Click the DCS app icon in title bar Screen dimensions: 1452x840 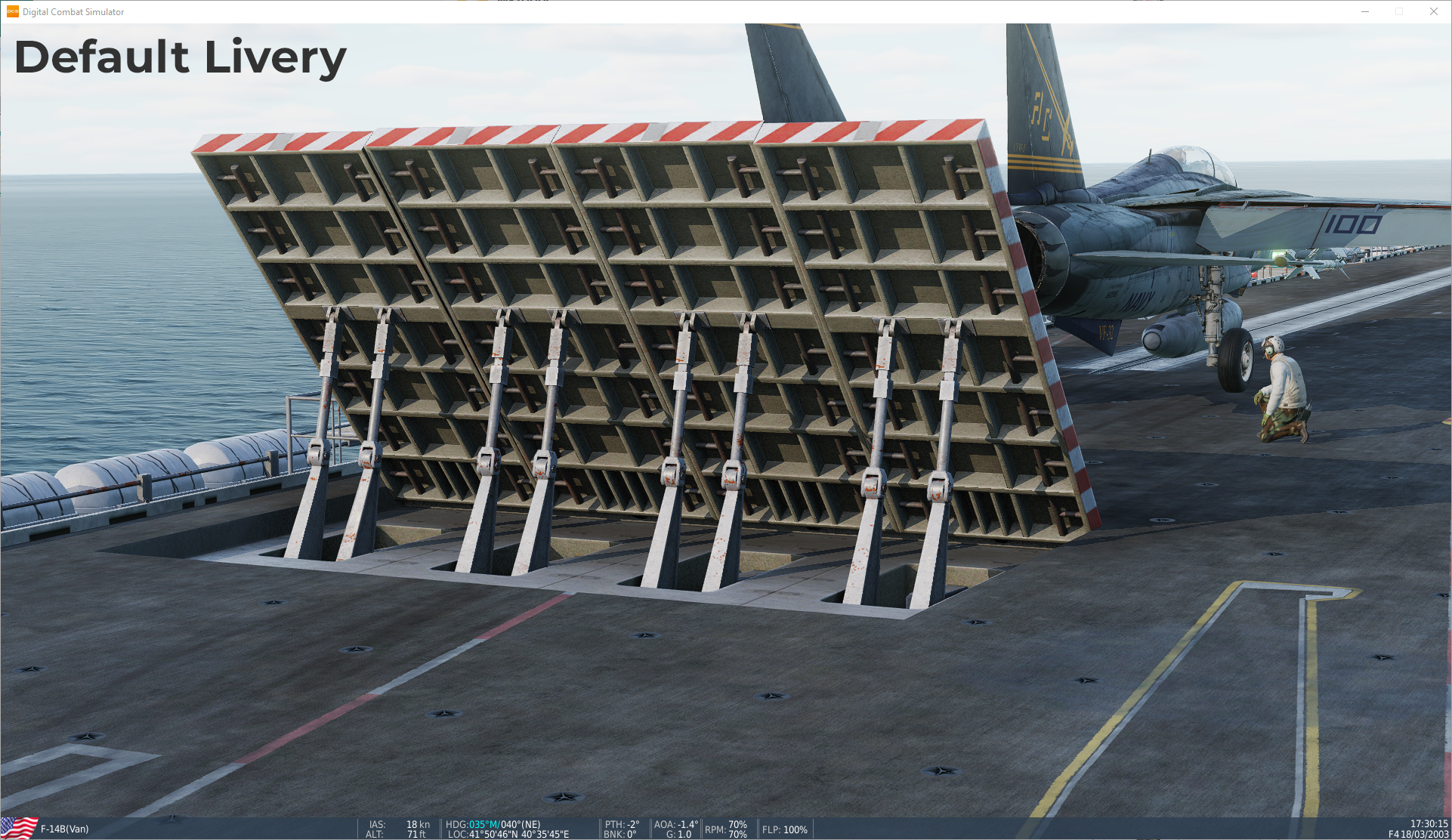pos(12,11)
